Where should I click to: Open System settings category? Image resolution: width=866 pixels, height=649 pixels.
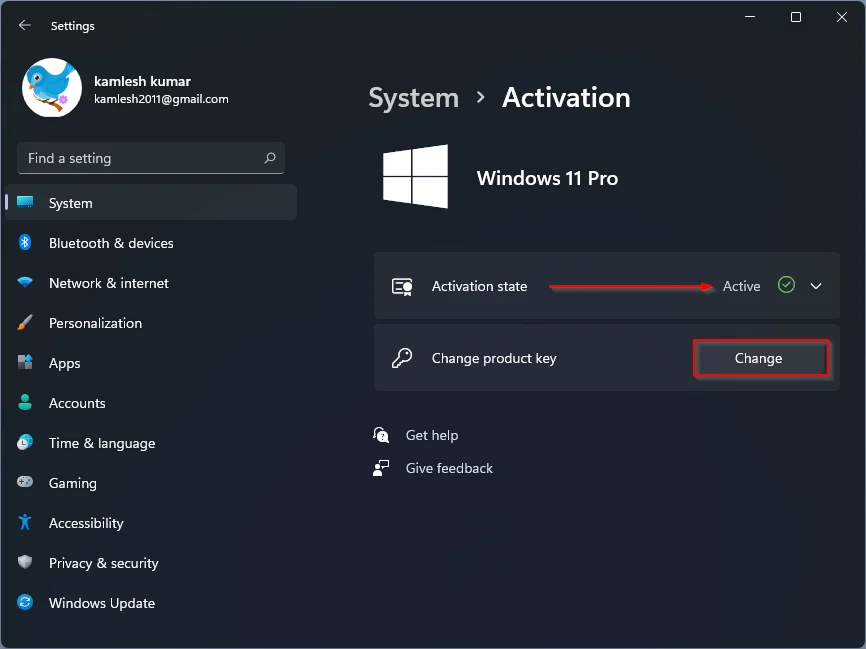tap(151, 203)
